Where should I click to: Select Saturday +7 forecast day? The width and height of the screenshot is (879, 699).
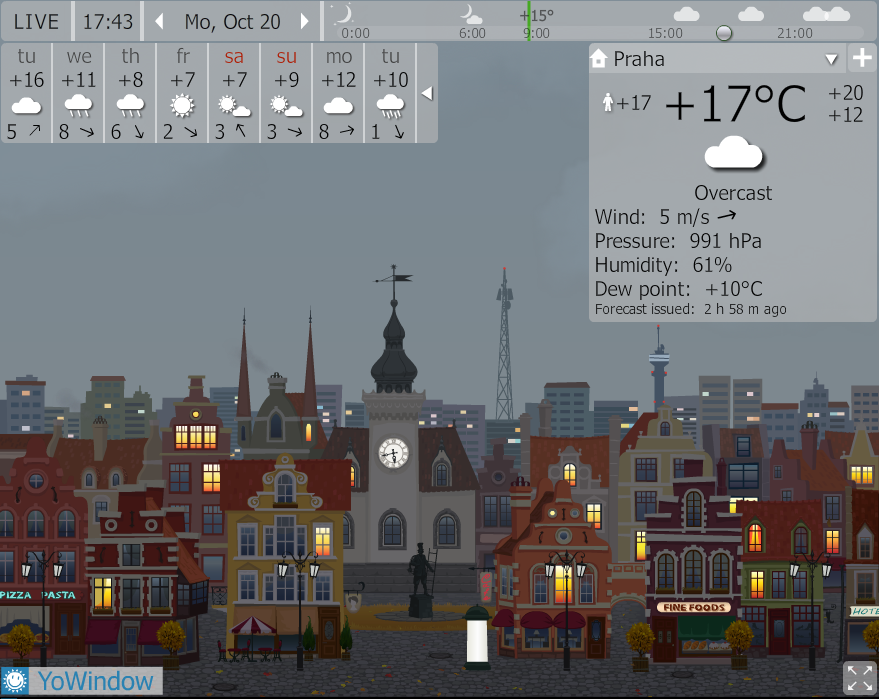234,93
